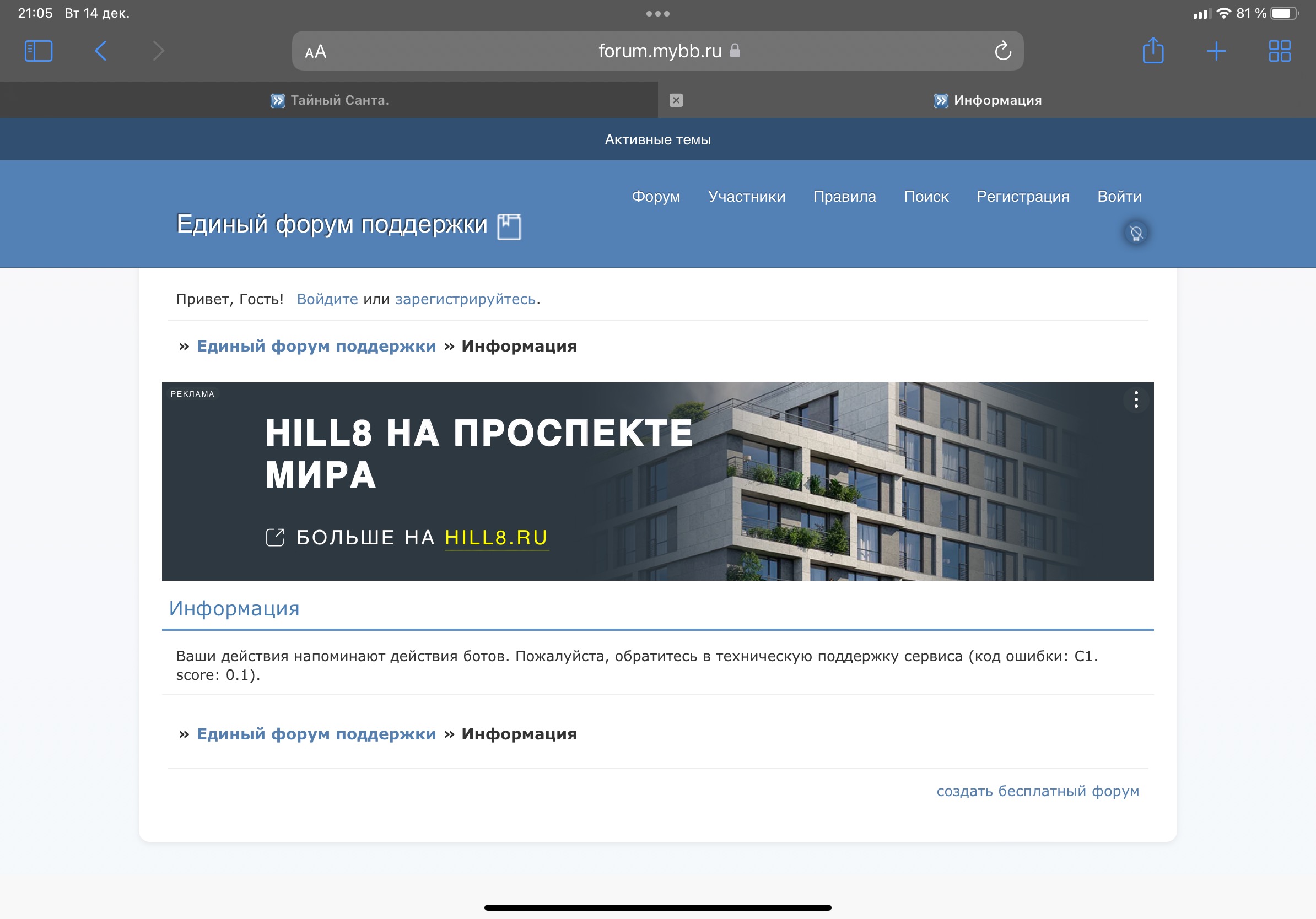Open top breadcrumb Единый форум поддержки
Image resolution: width=1316 pixels, height=919 pixels.
(x=316, y=346)
